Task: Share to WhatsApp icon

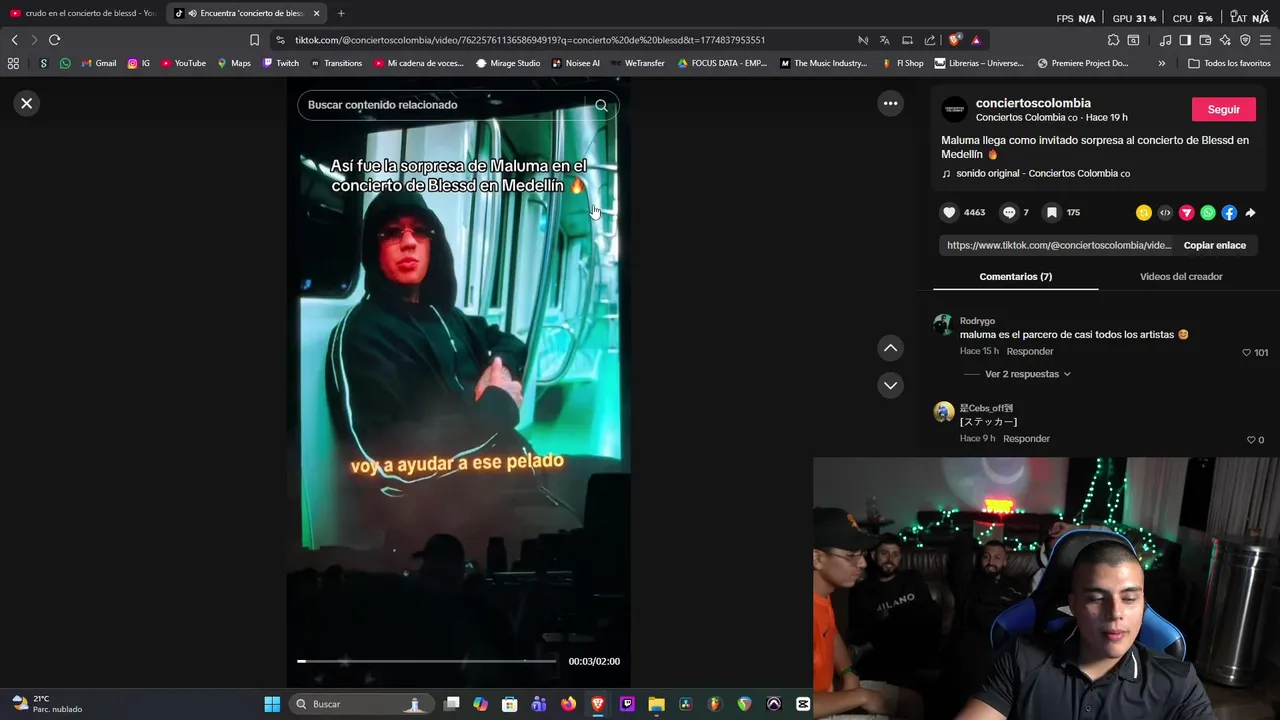Action: tap(1208, 212)
